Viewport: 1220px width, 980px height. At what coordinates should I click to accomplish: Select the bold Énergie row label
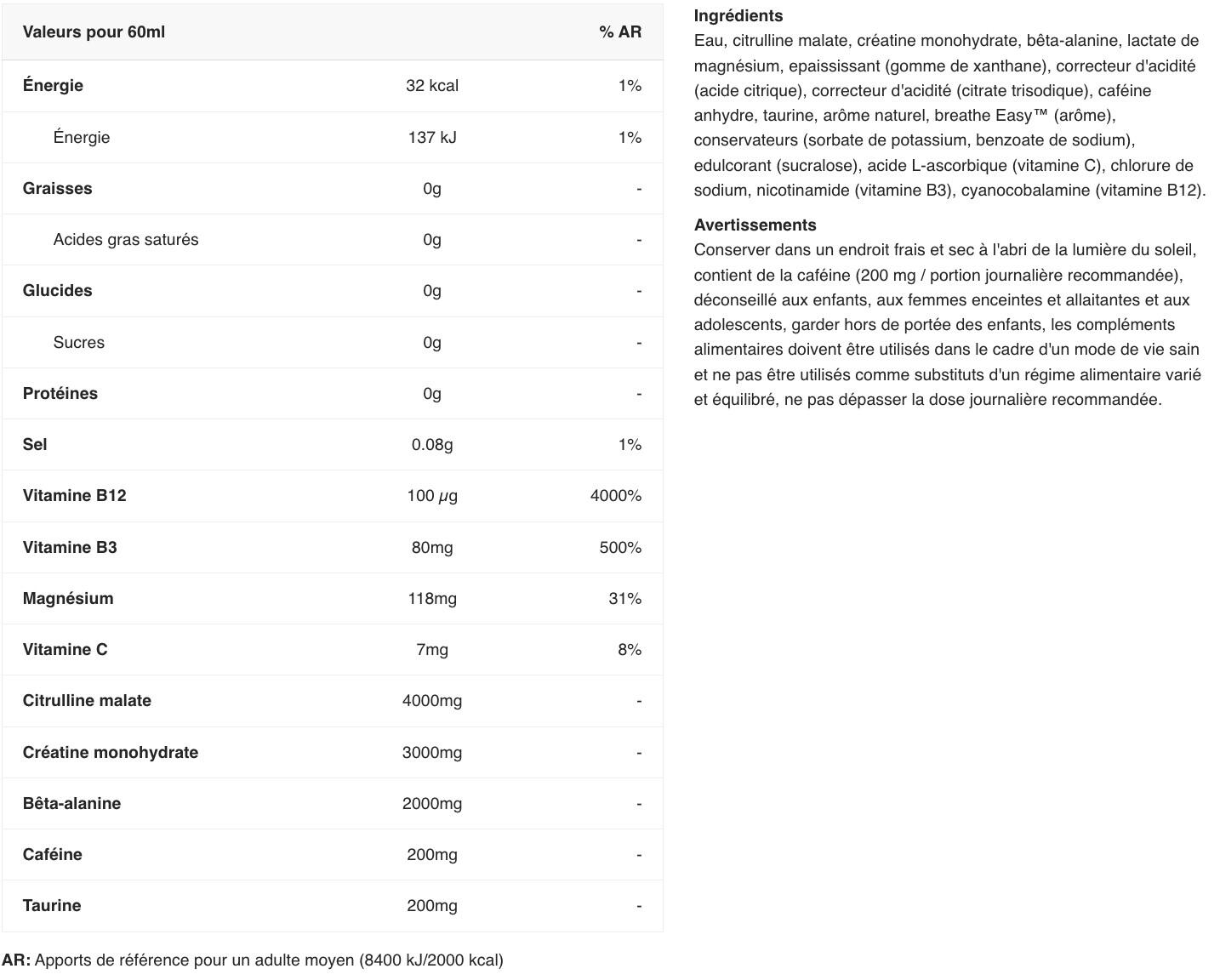[53, 86]
